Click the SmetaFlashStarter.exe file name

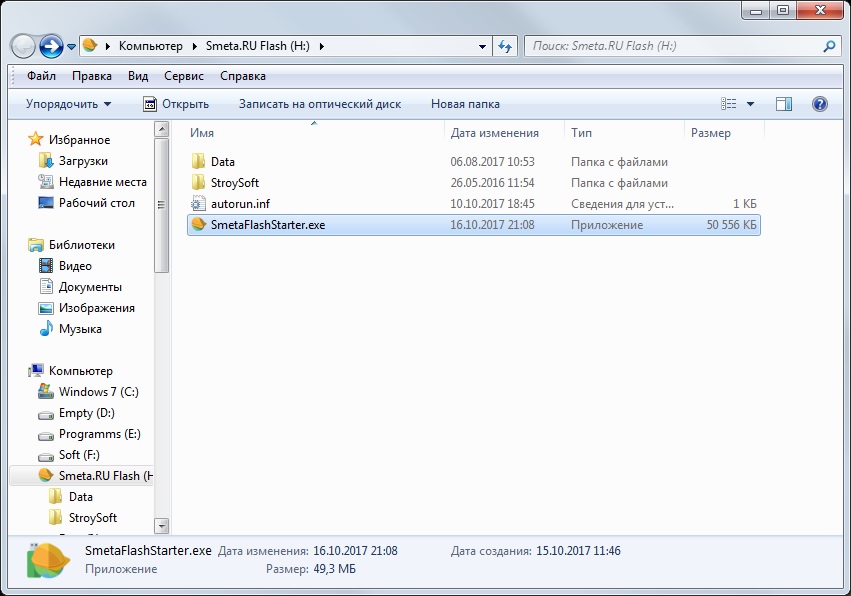tap(268, 225)
